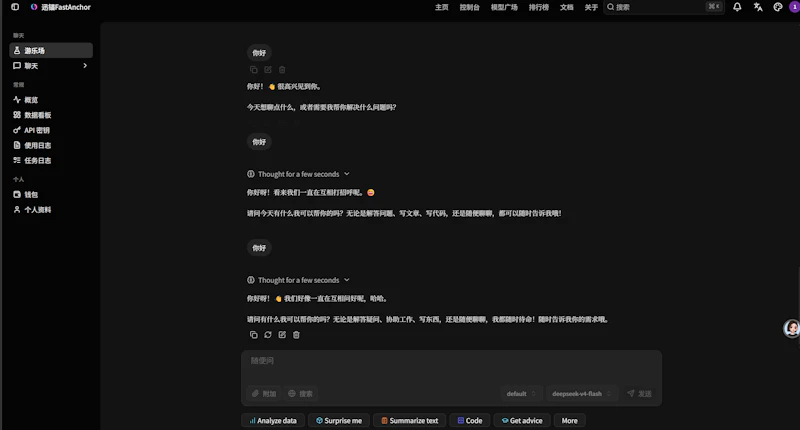Open 钱包 wallet in the sidebar

click(51, 194)
